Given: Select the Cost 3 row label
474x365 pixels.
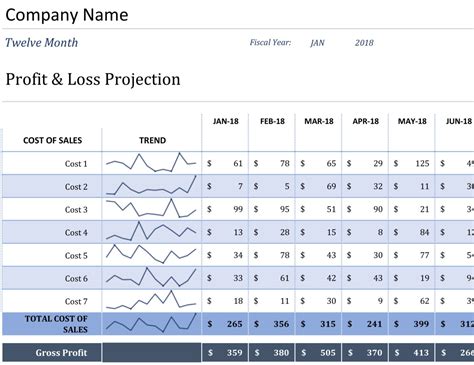Looking at the screenshot, I should (76, 210).
